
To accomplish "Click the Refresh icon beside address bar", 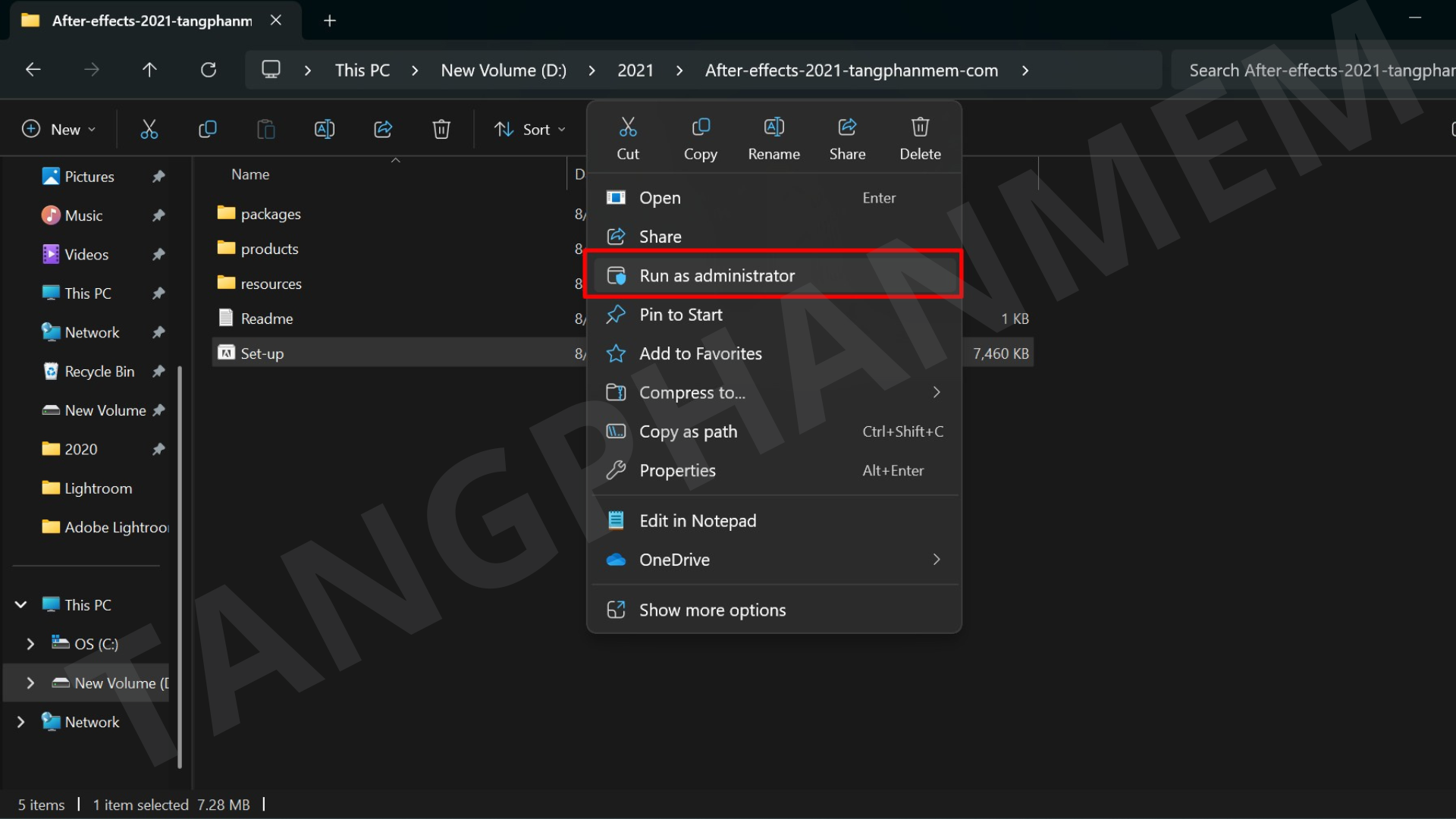I will 209,71.
